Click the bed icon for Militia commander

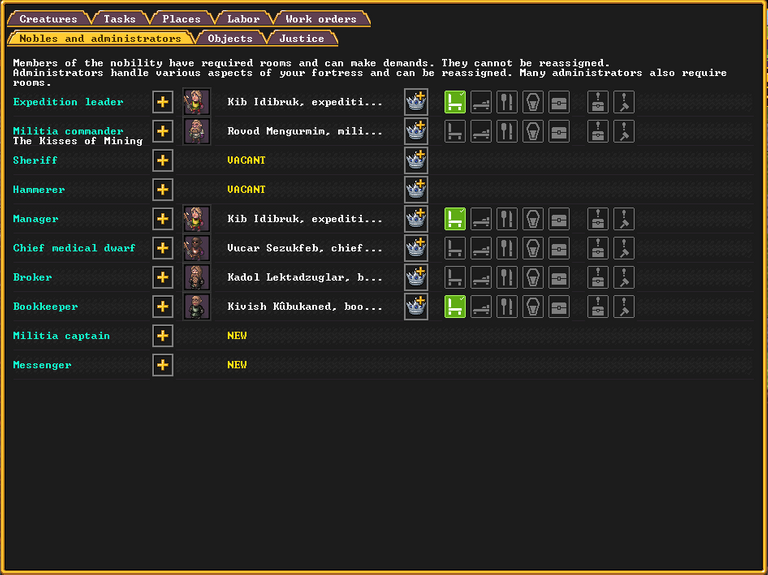pos(480,131)
